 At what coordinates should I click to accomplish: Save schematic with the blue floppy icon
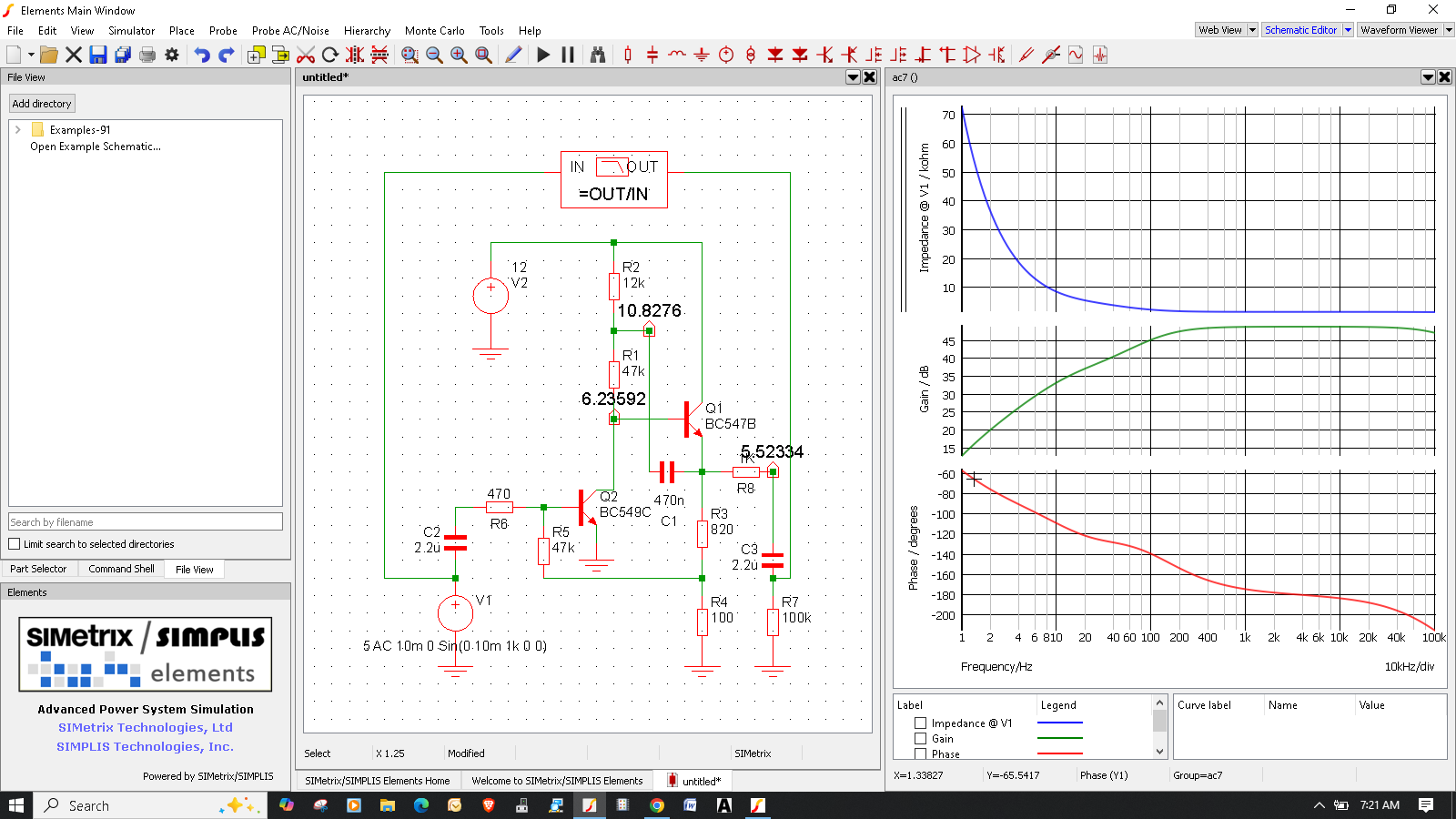(98, 55)
